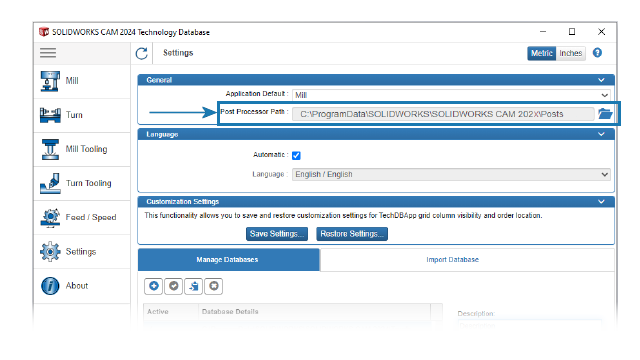The image size is (640, 360).
Task: Open Turn Tooling section
Action: [82, 183]
